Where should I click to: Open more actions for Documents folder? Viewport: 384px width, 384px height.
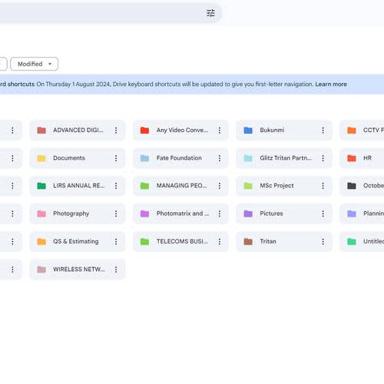116,158
